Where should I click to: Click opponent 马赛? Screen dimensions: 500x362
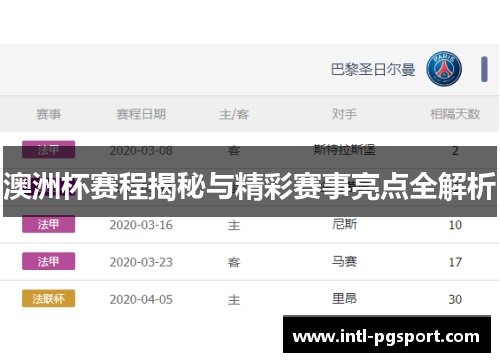point(344,261)
